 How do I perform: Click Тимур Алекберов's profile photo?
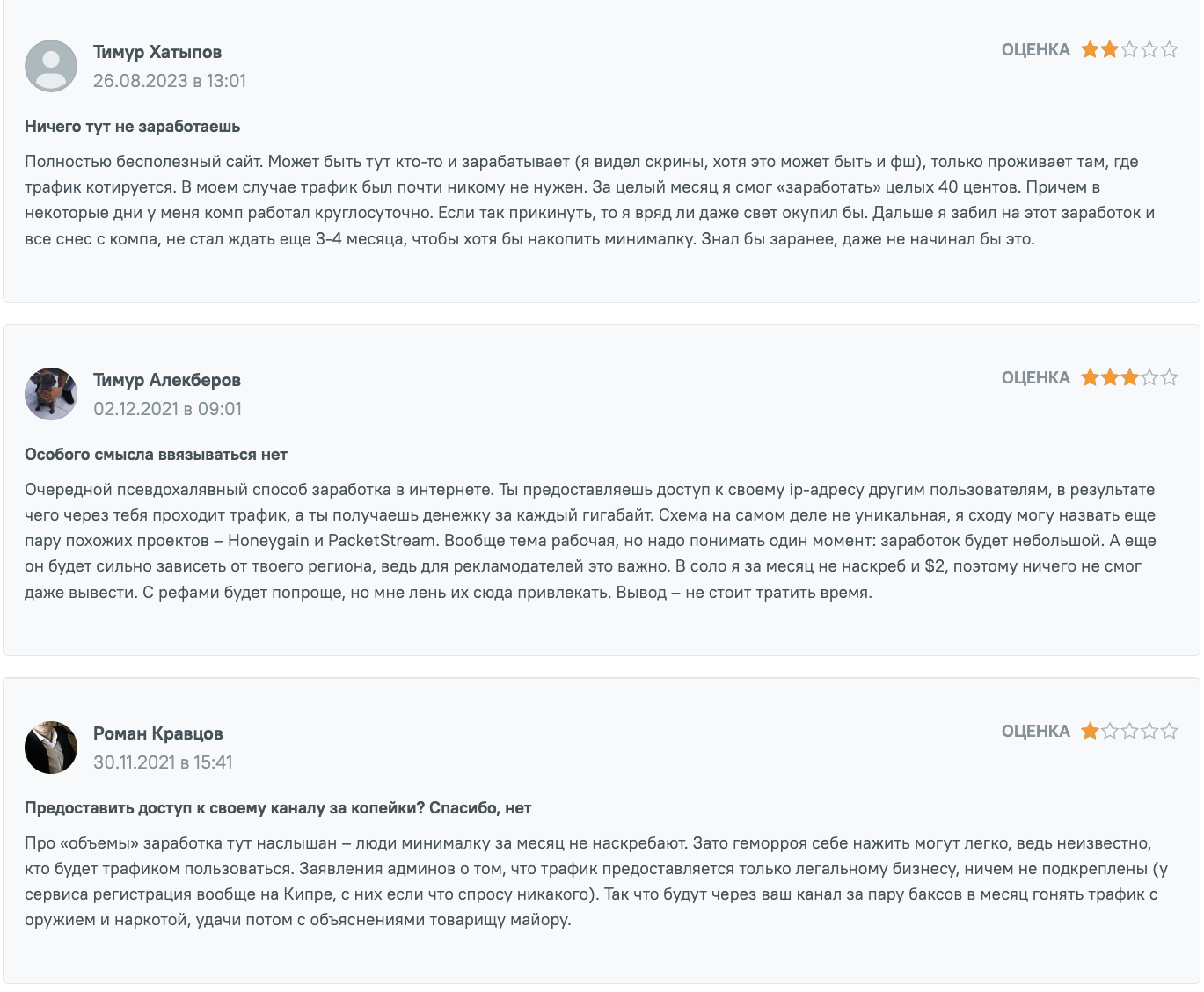tap(51, 394)
